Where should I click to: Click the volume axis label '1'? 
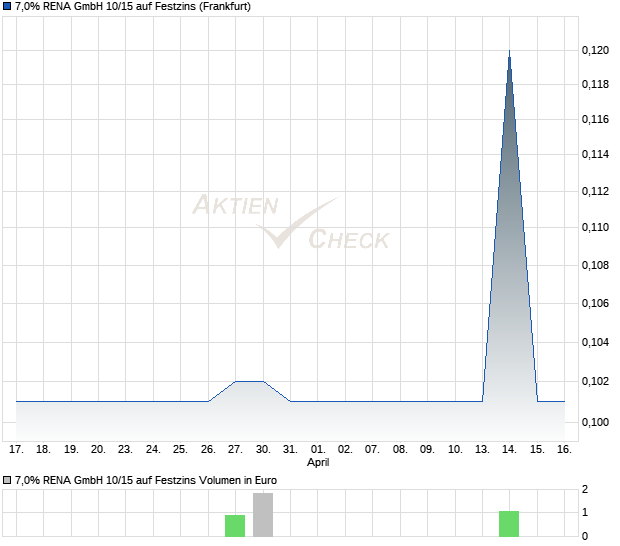pos(585,512)
